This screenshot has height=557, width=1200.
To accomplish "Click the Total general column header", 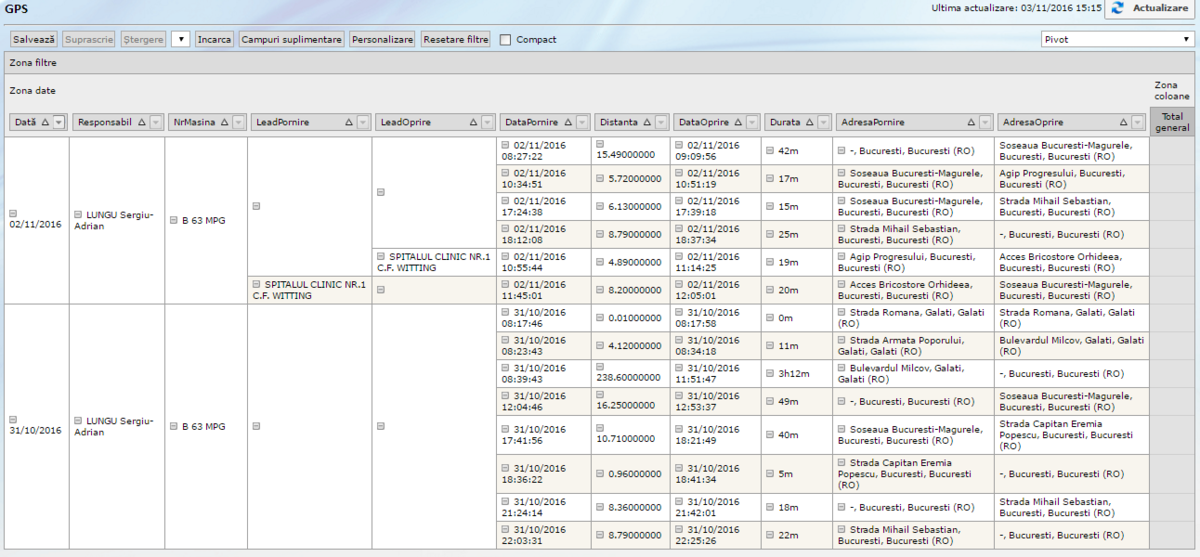I will pyautogui.click(x=1171, y=122).
